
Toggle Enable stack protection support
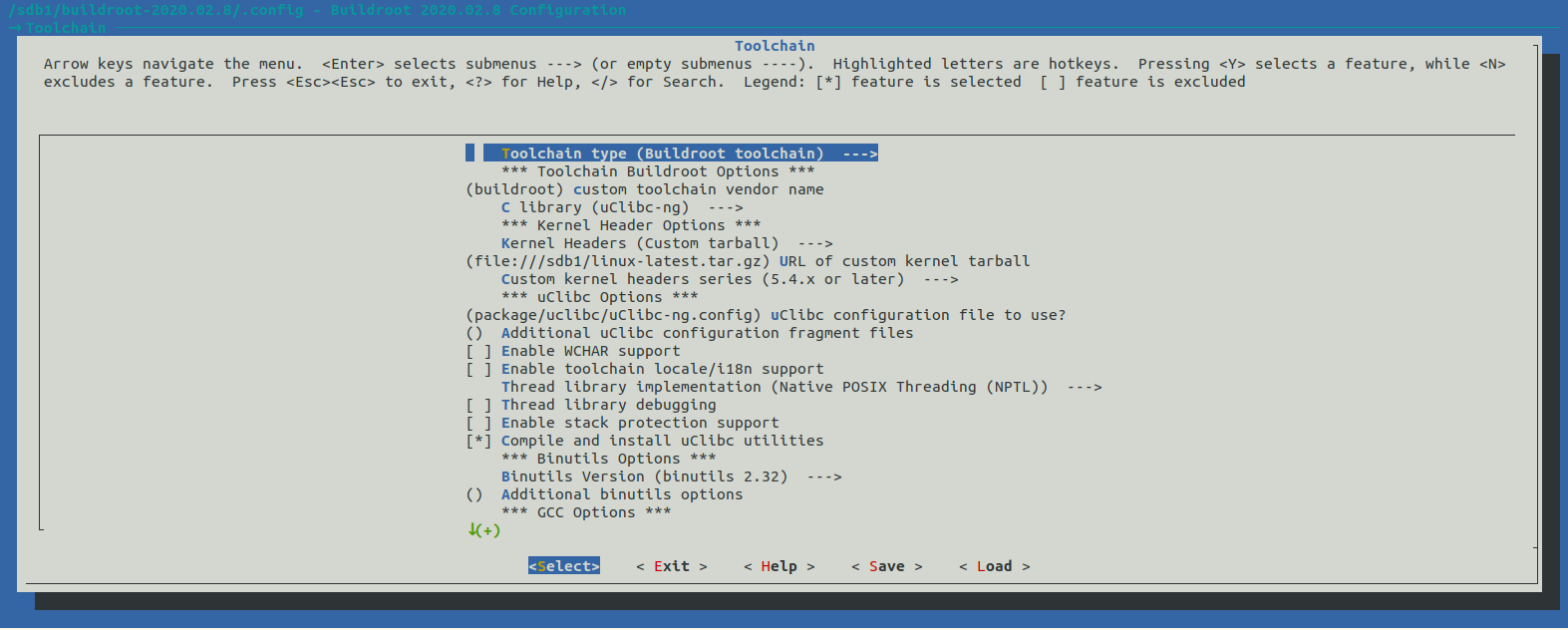click(622, 423)
